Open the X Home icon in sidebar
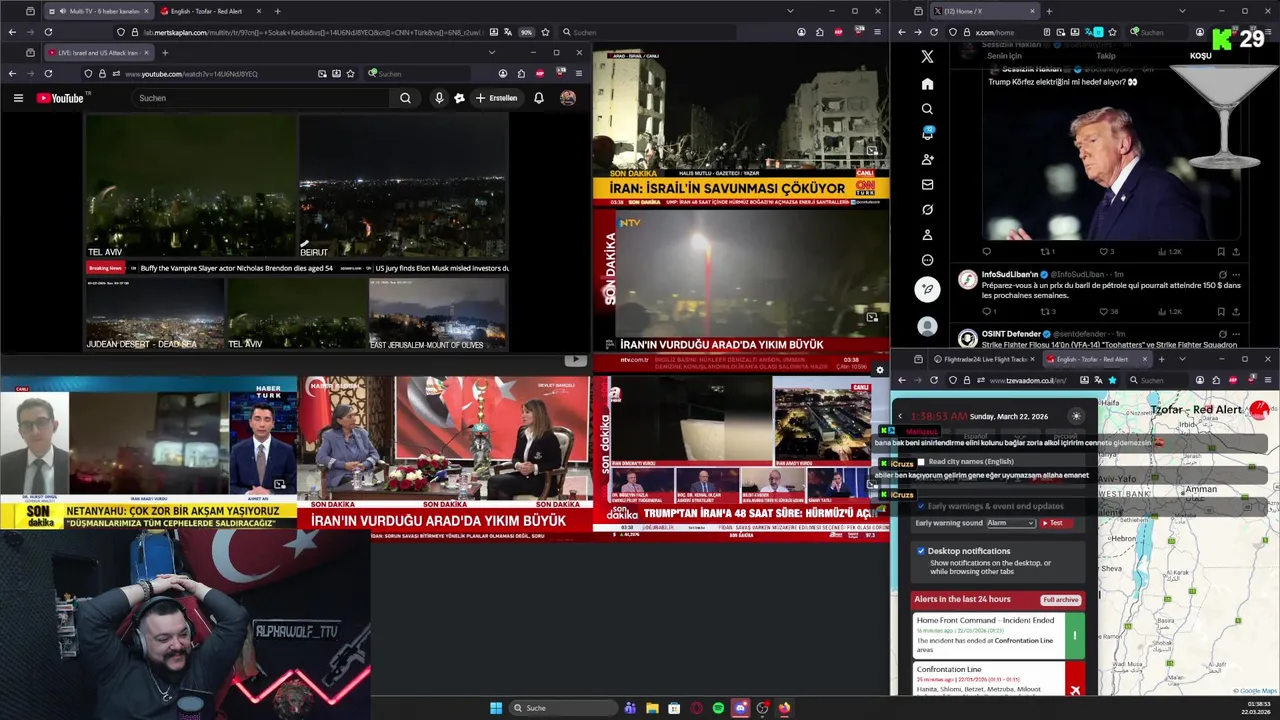This screenshot has height=720, width=1280. pyautogui.click(x=927, y=84)
